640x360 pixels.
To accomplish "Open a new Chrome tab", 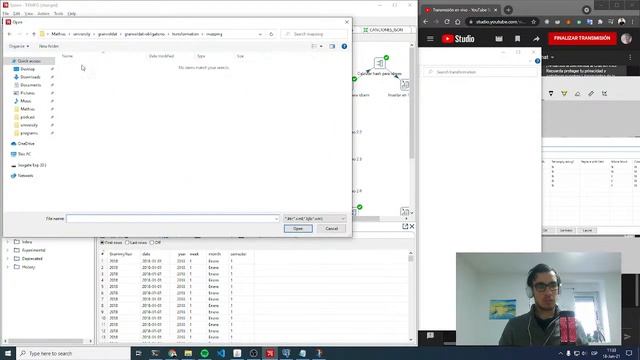I will (508, 10).
